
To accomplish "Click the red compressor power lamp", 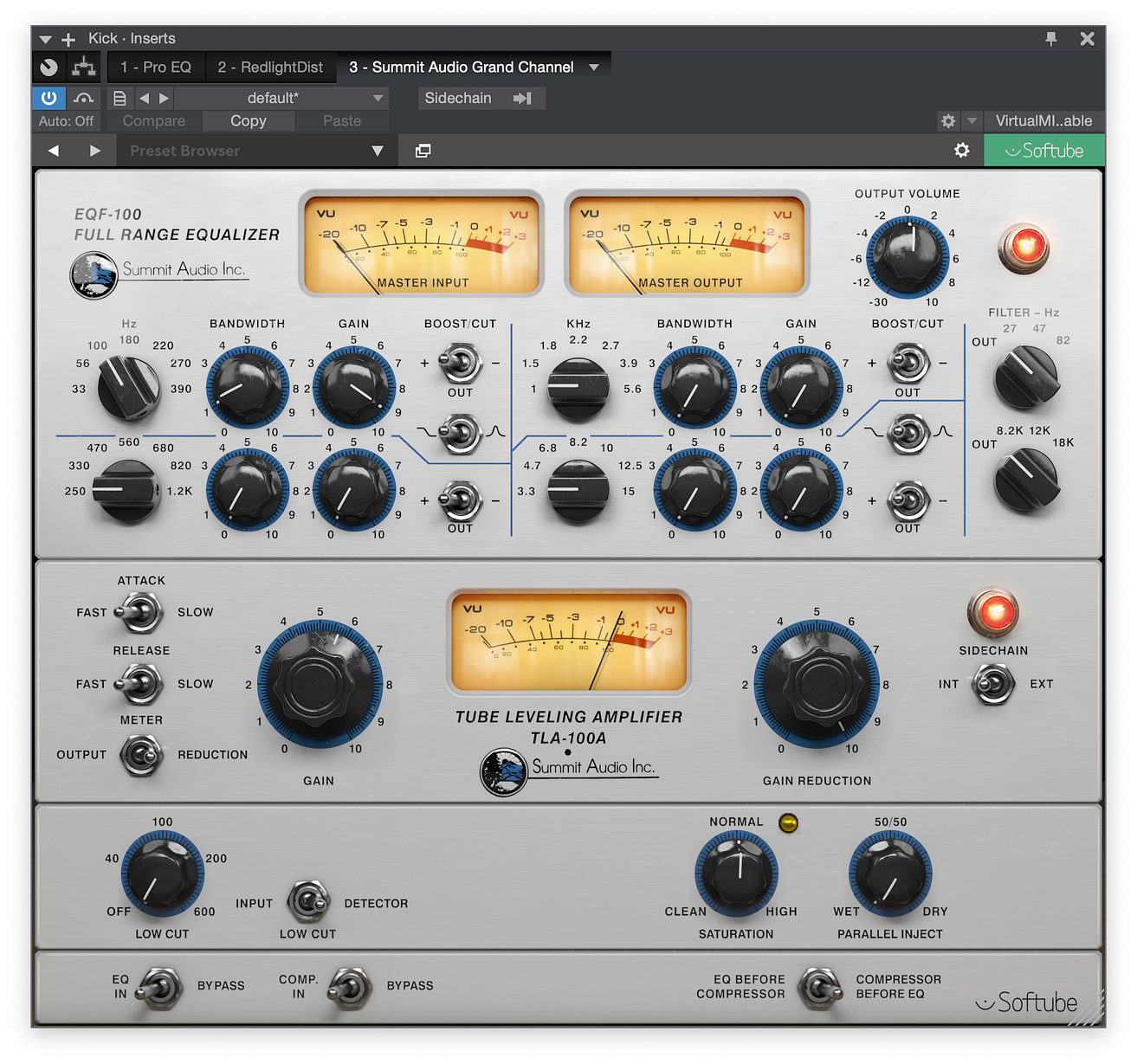I will click(993, 613).
